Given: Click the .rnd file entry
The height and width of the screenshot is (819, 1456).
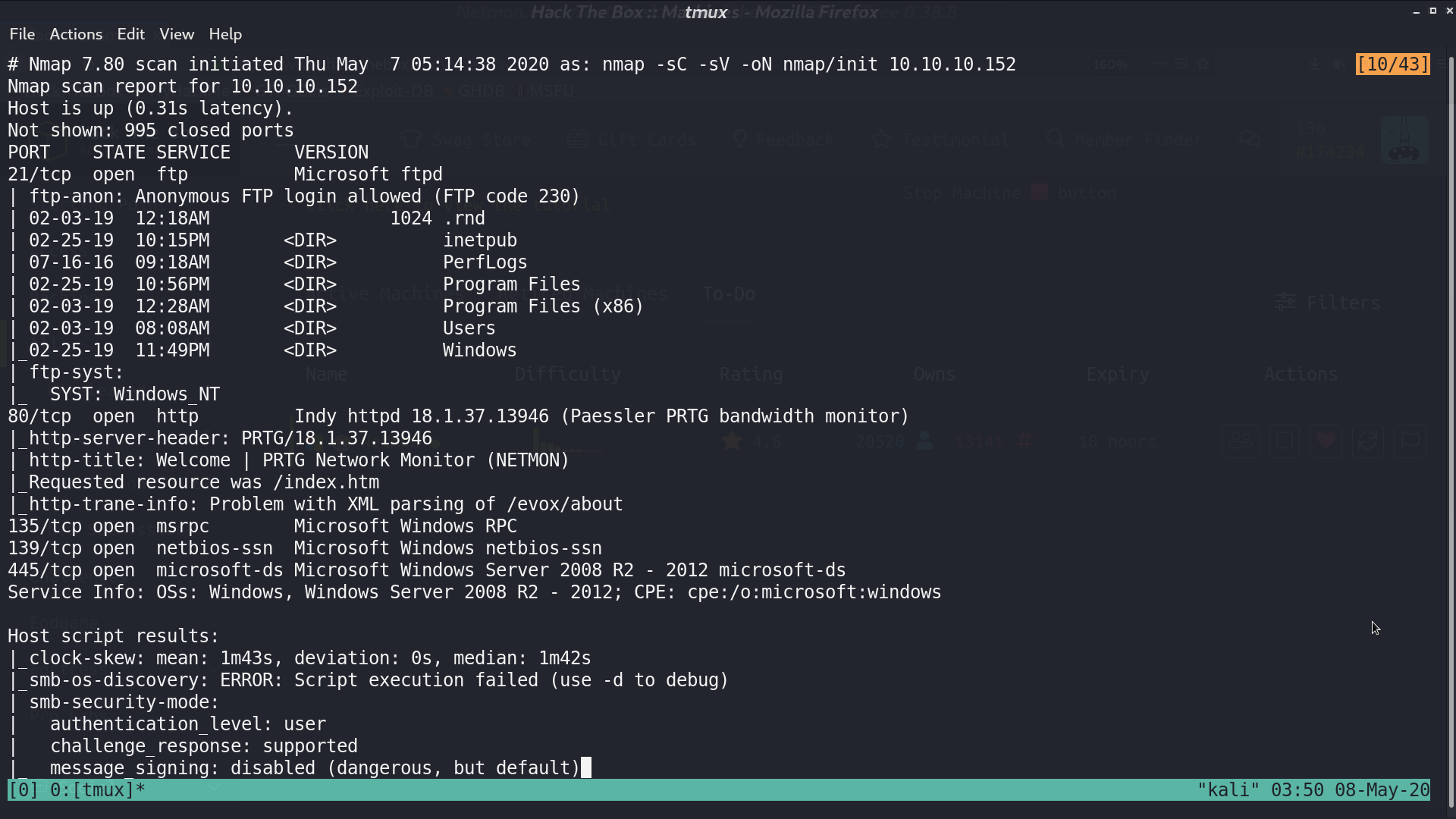Looking at the screenshot, I should [246, 218].
